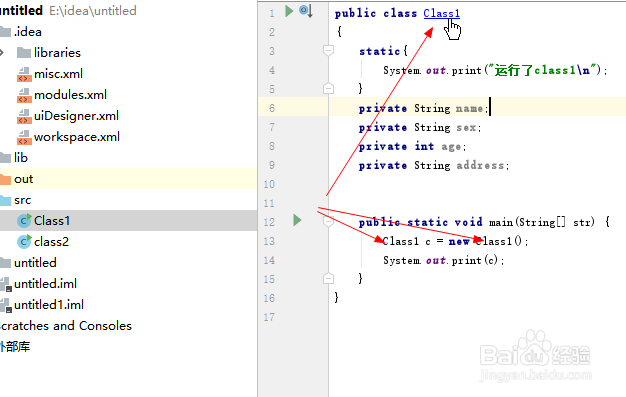Select the libraries folder
This screenshot has width=626, height=397.
click(57, 52)
